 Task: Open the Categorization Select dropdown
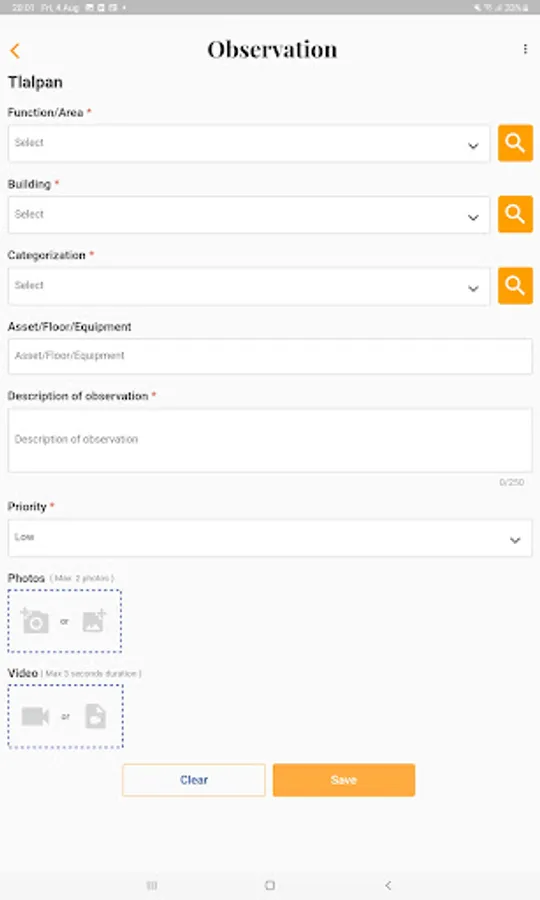point(248,286)
